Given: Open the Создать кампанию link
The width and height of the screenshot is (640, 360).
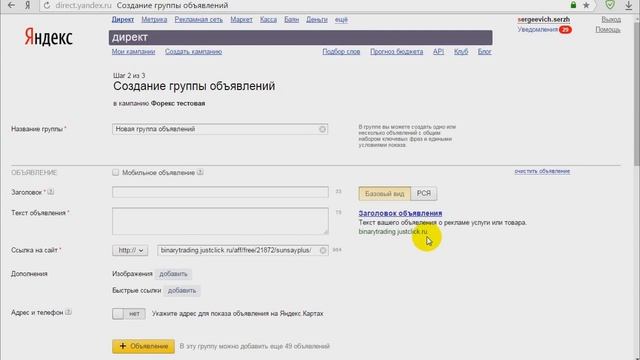Looking at the screenshot, I should click(x=193, y=52).
